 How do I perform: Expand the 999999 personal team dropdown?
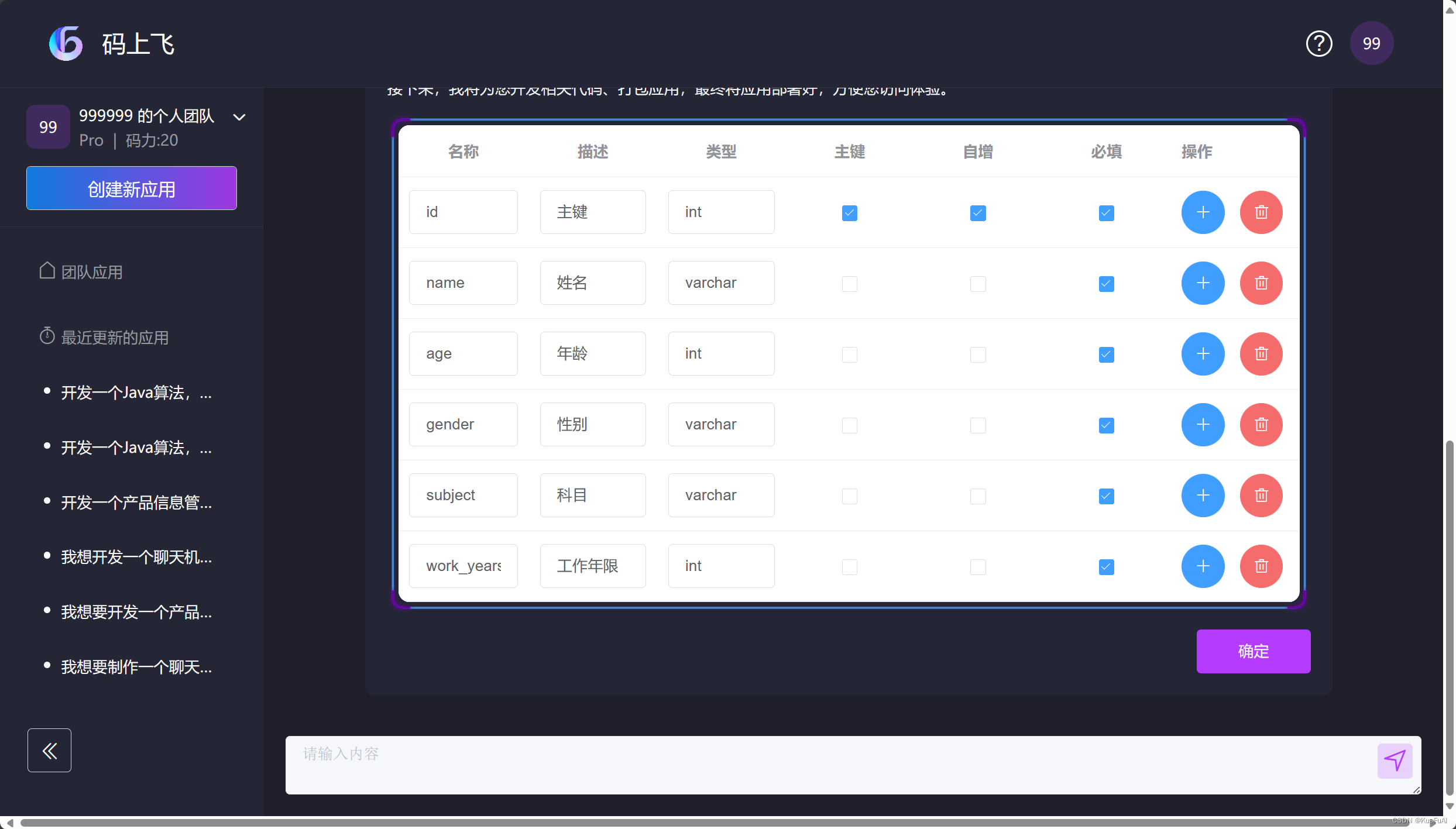pos(239,117)
